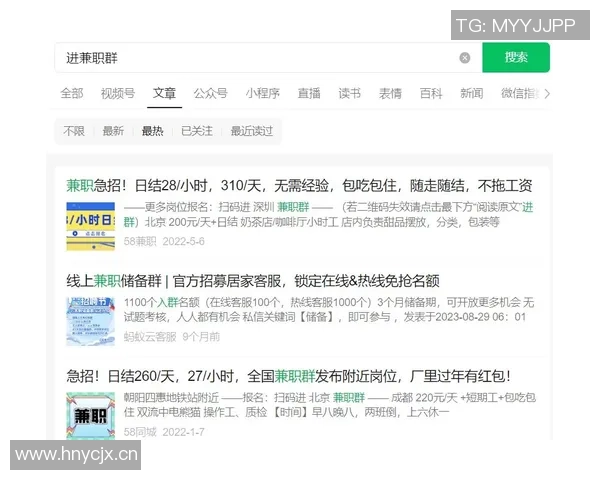Focus the search field containing 进兼职群
The image size is (600, 480).
(268, 58)
